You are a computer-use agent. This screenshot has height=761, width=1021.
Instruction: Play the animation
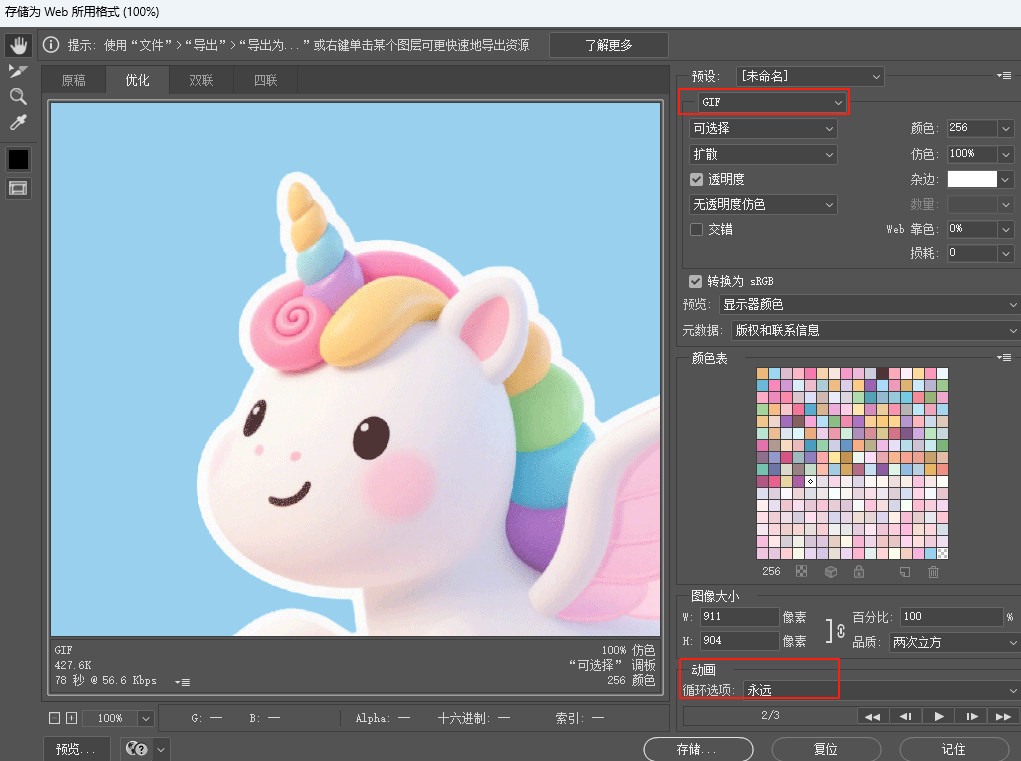[938, 717]
